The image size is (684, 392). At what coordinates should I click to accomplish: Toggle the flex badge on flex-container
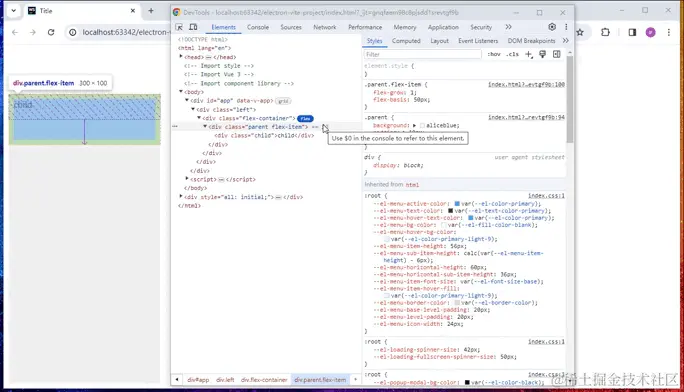[305, 118]
